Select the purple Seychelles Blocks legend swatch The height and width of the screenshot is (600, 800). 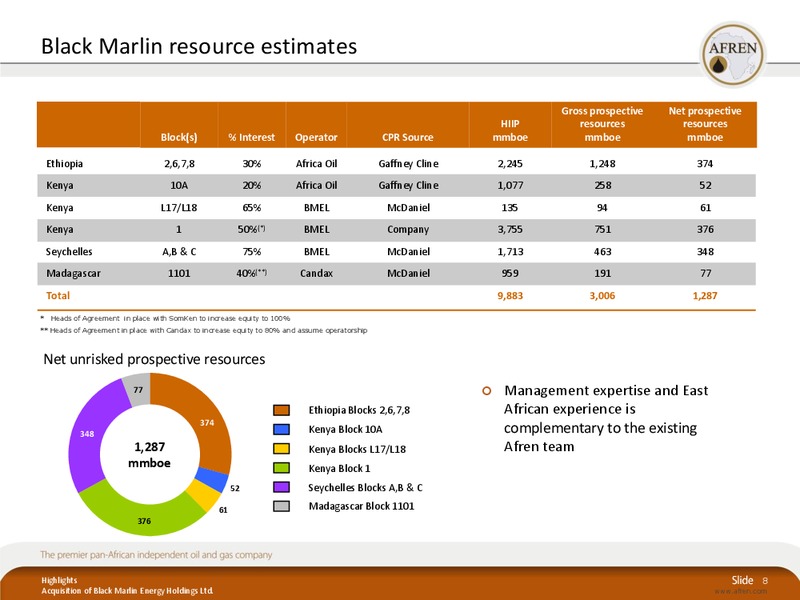[281, 487]
